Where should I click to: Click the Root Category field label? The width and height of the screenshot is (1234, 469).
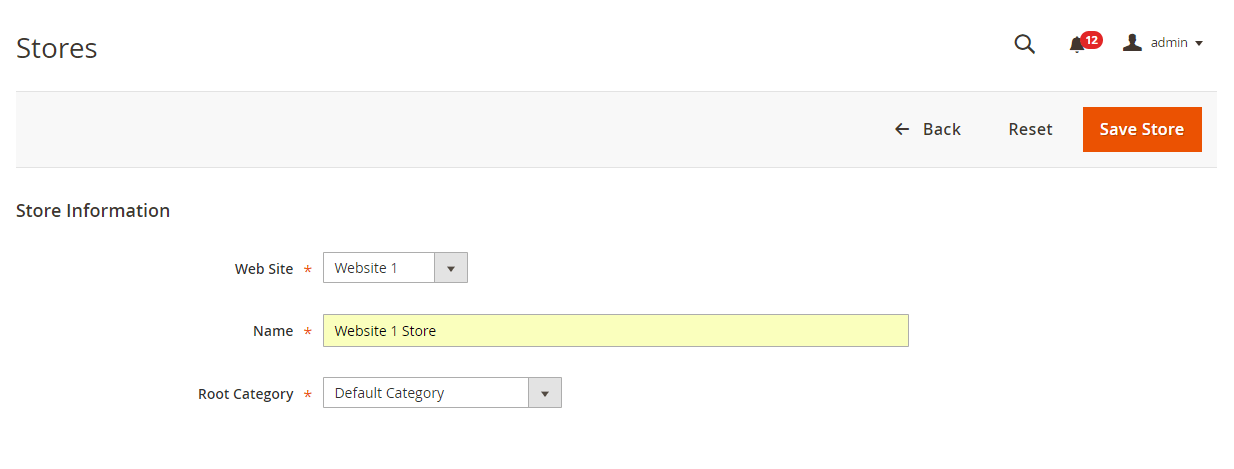pos(246,394)
